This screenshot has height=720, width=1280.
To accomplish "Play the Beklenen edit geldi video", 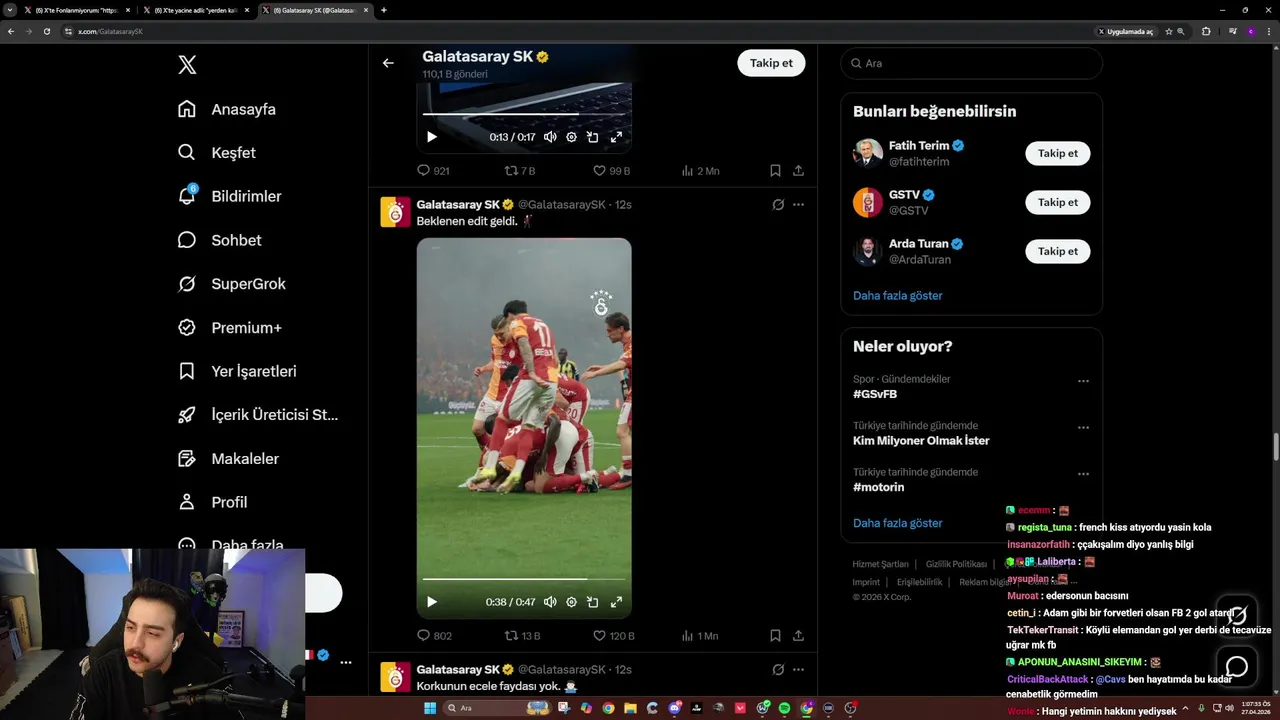I will tap(432, 602).
